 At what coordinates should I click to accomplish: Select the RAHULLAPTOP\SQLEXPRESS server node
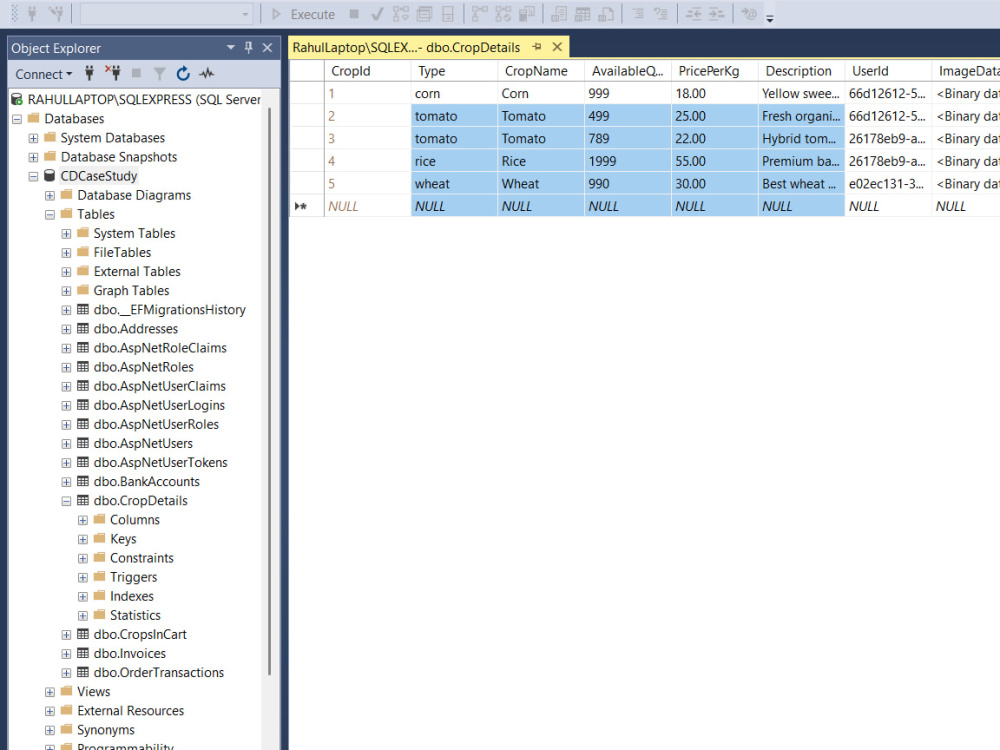pos(144,99)
